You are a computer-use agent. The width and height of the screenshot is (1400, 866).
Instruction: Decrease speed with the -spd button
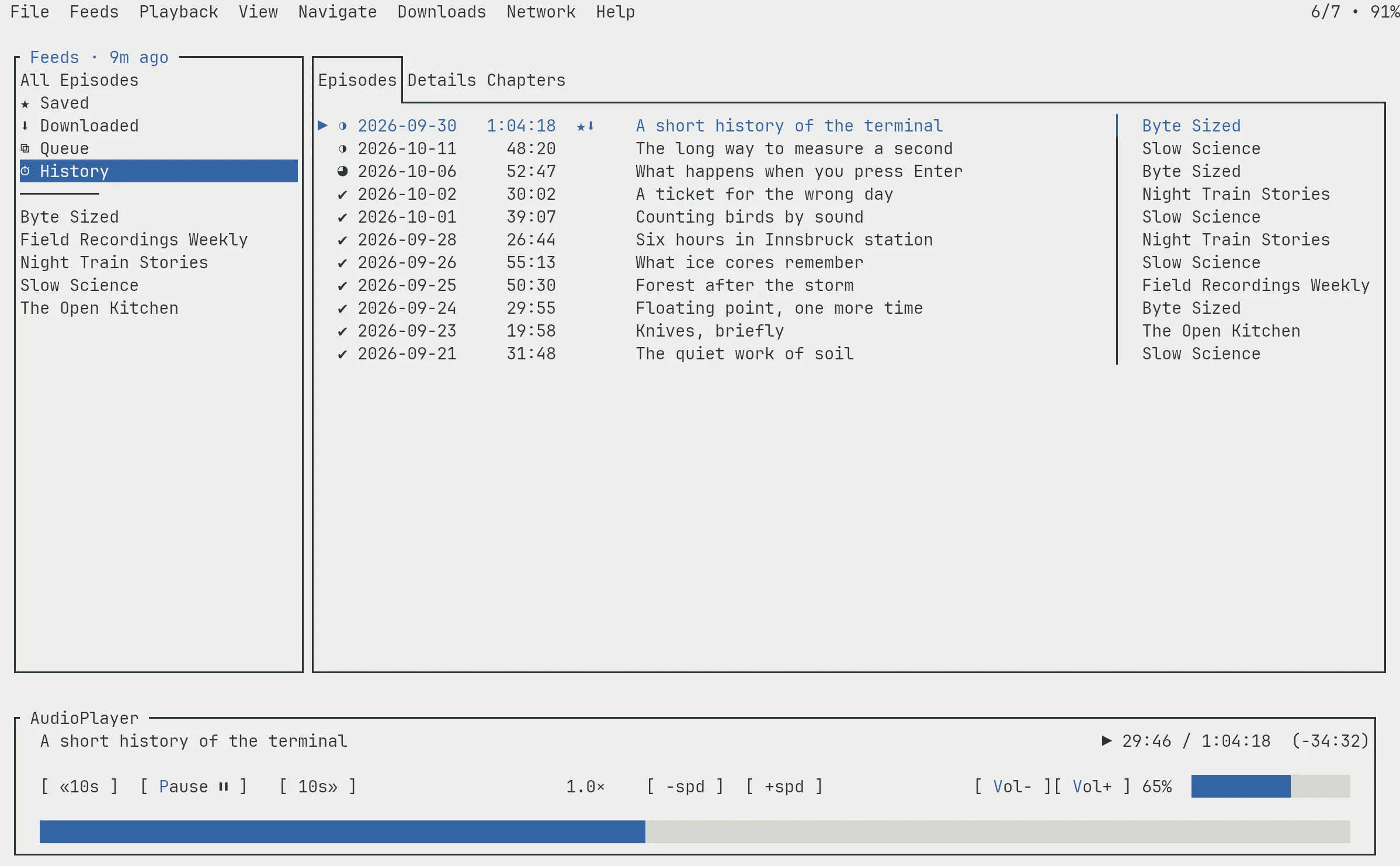point(685,787)
